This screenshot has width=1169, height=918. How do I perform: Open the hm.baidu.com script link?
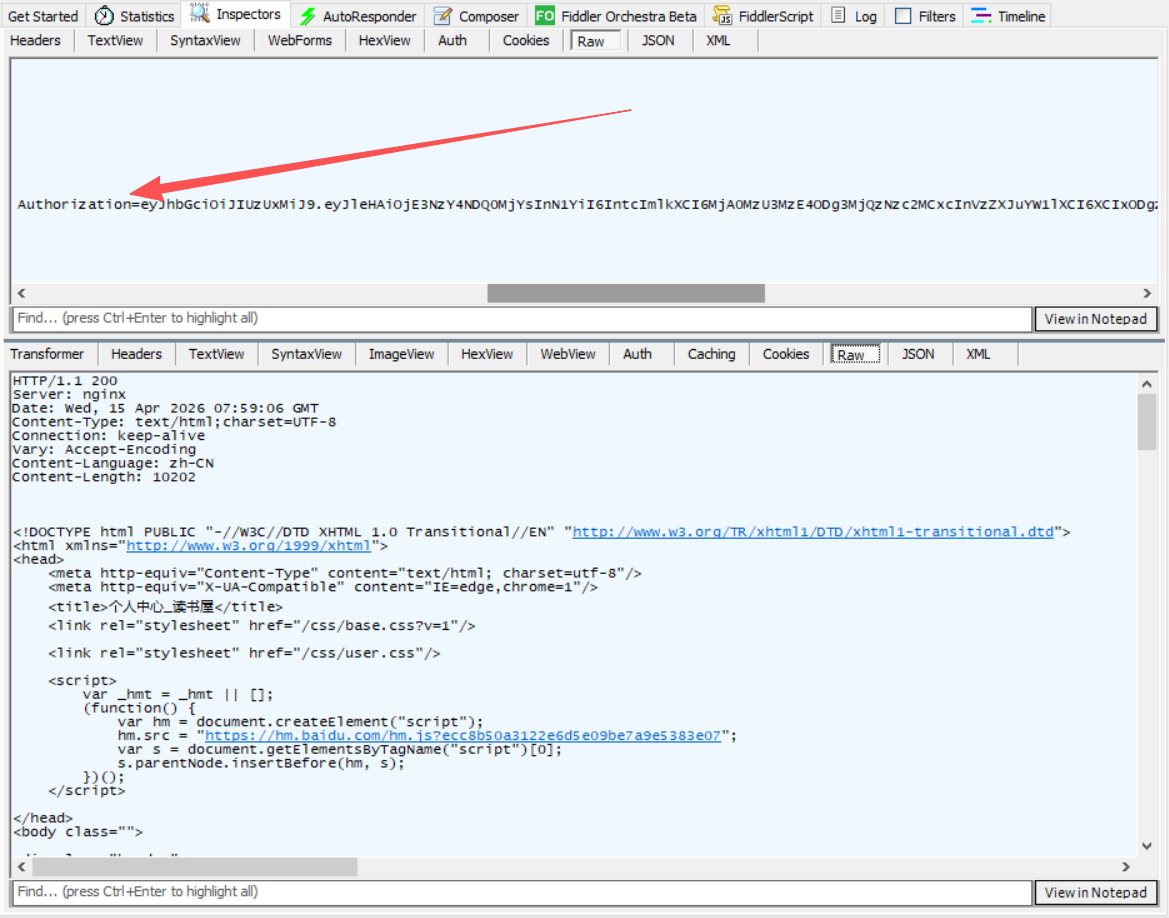point(463,736)
